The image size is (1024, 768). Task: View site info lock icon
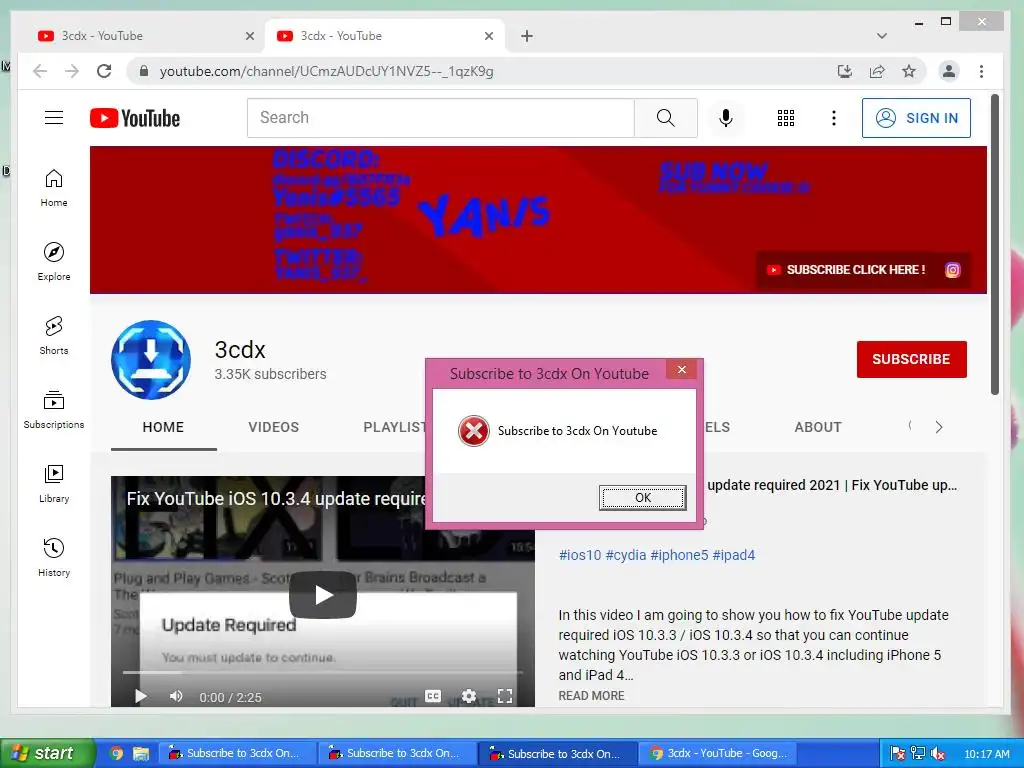pos(144,71)
